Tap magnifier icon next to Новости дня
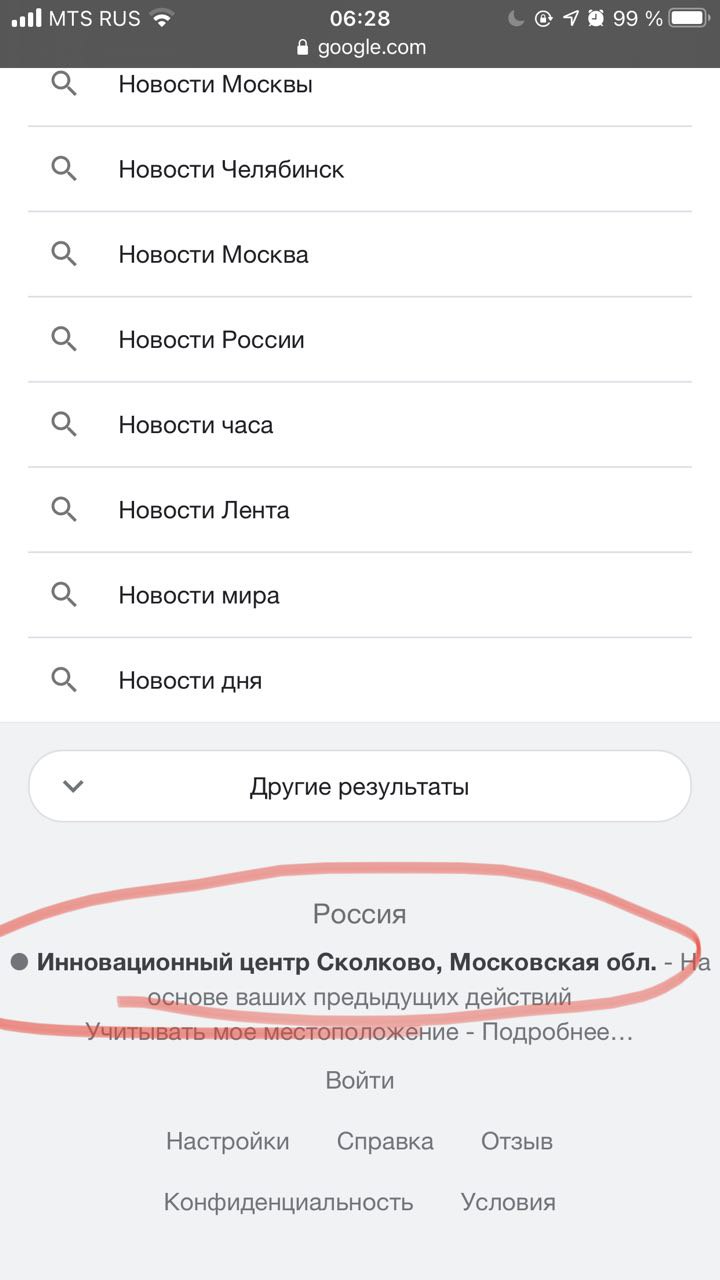 (64, 680)
